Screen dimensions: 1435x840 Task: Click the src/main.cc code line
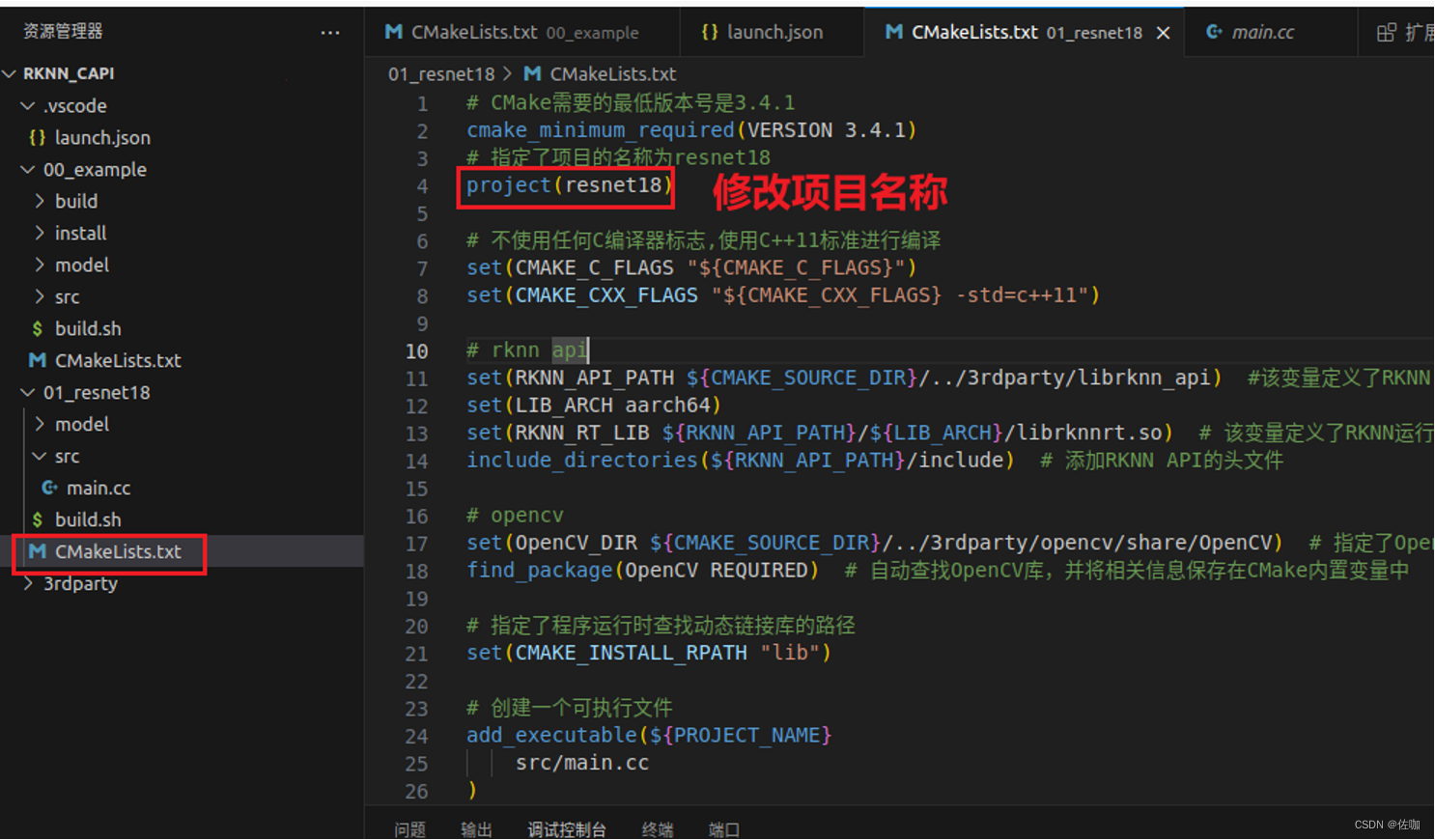pos(582,764)
